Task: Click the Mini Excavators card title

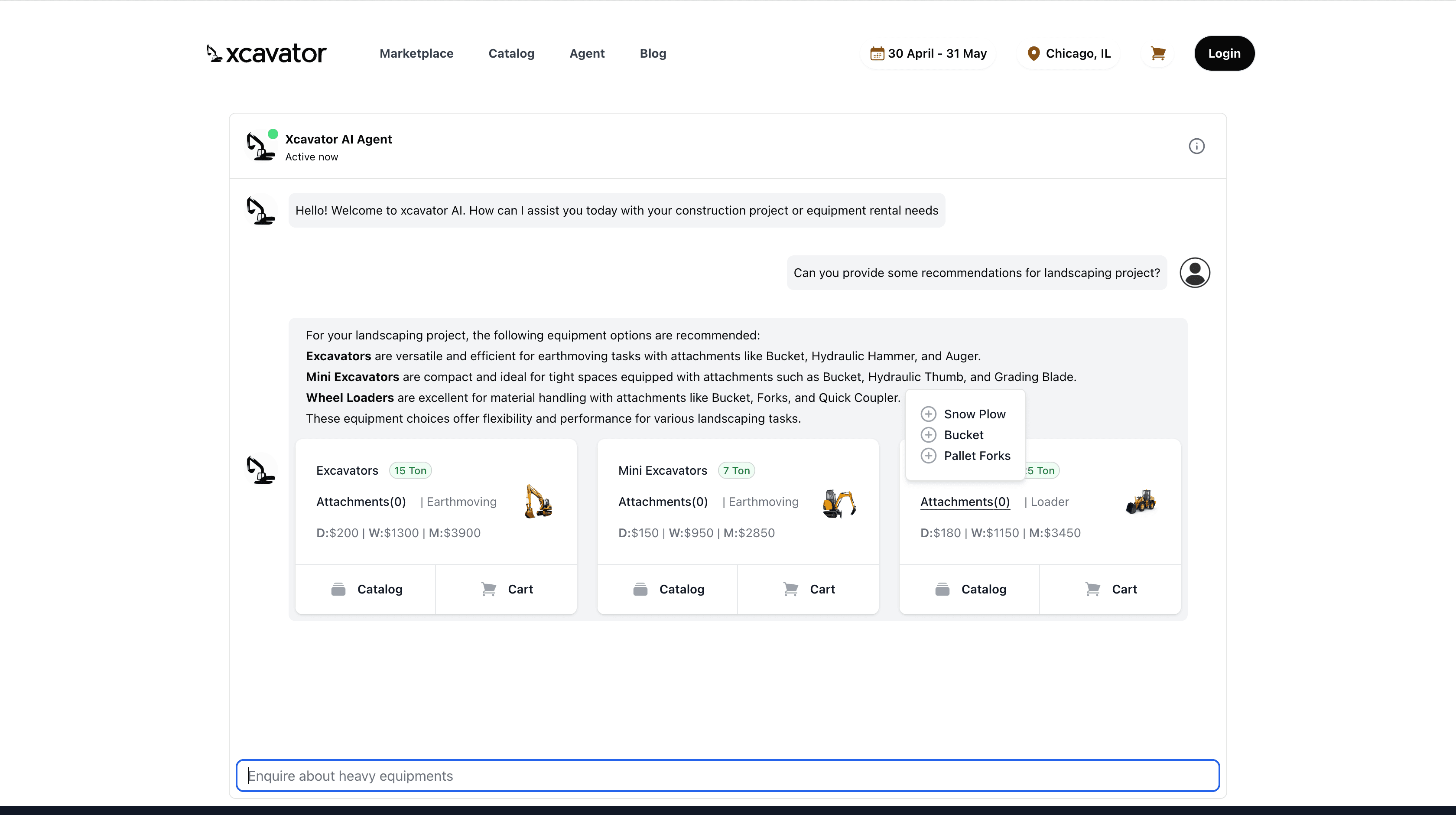Action: [663, 470]
